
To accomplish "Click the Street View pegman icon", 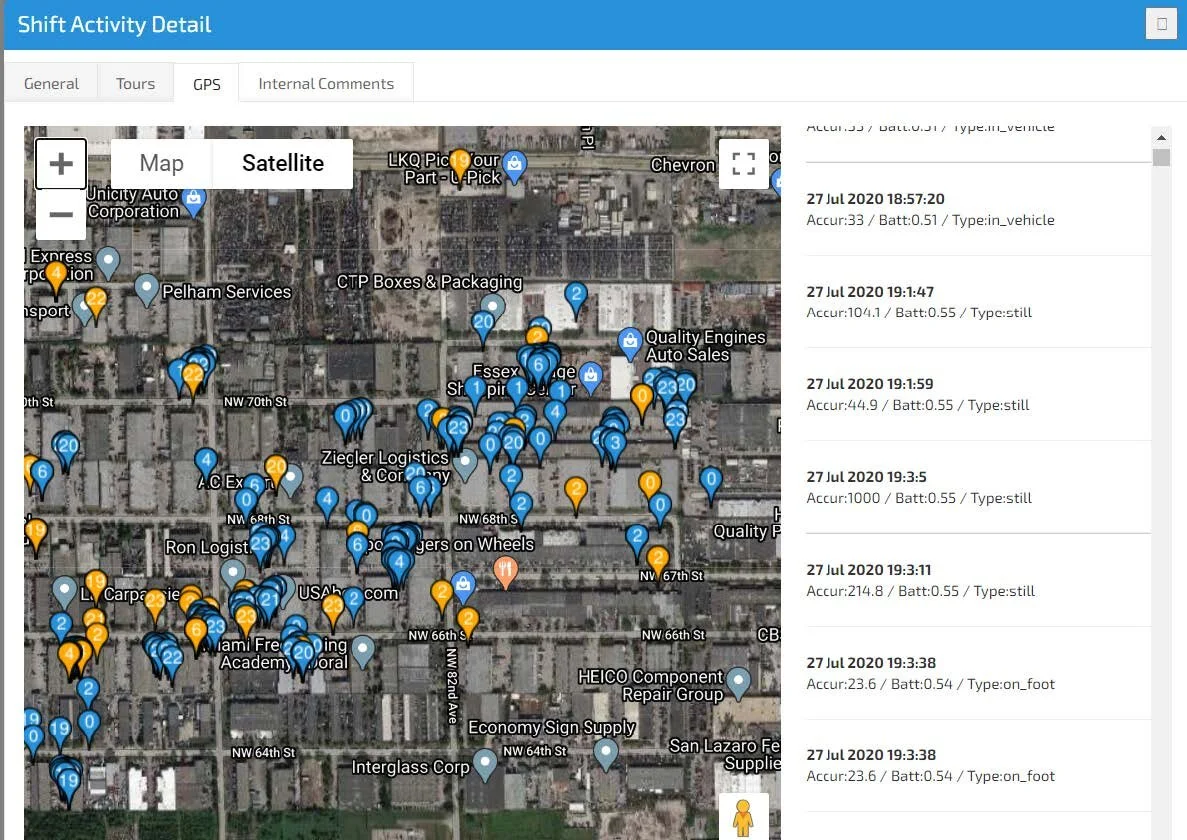I will [x=743, y=817].
